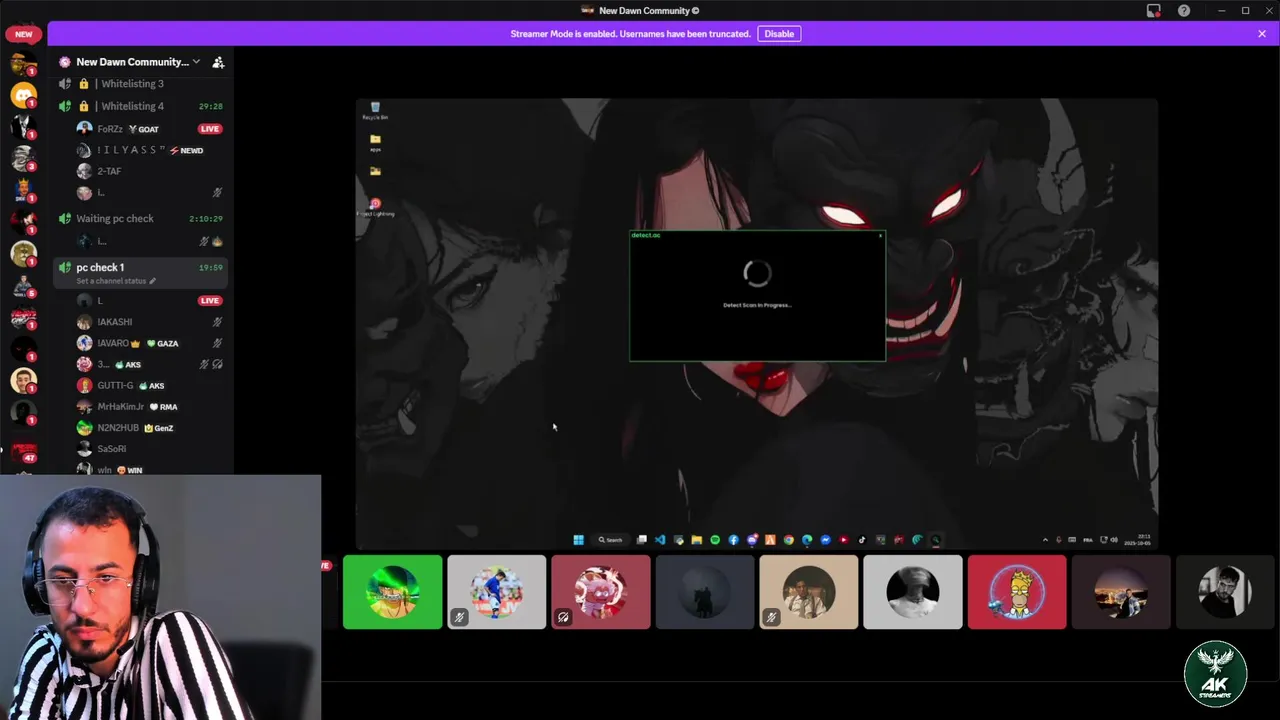Select the participant tile with soccer player avatar
Viewport: 1280px width, 720px height.
[497, 592]
